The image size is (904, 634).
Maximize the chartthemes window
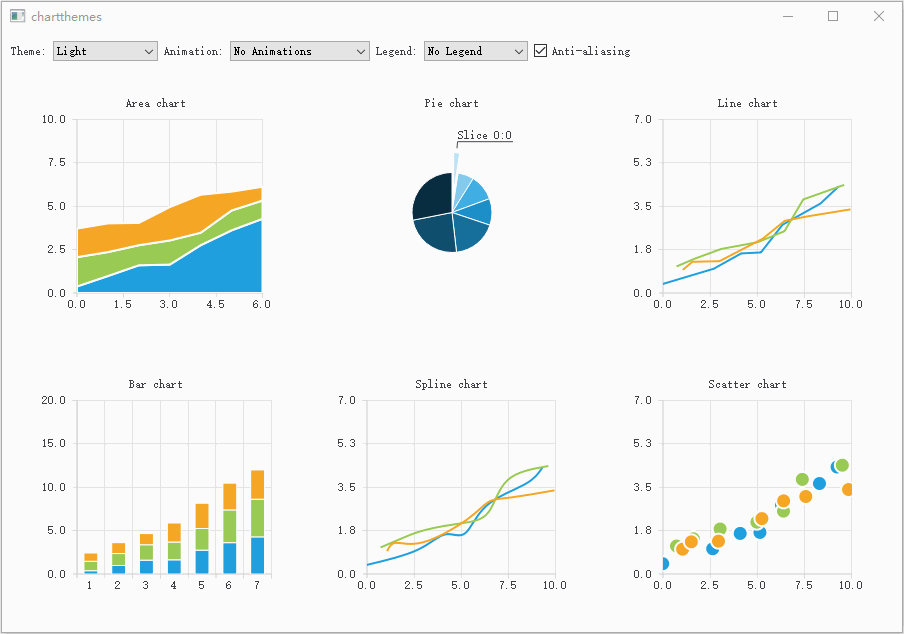pyautogui.click(x=833, y=16)
